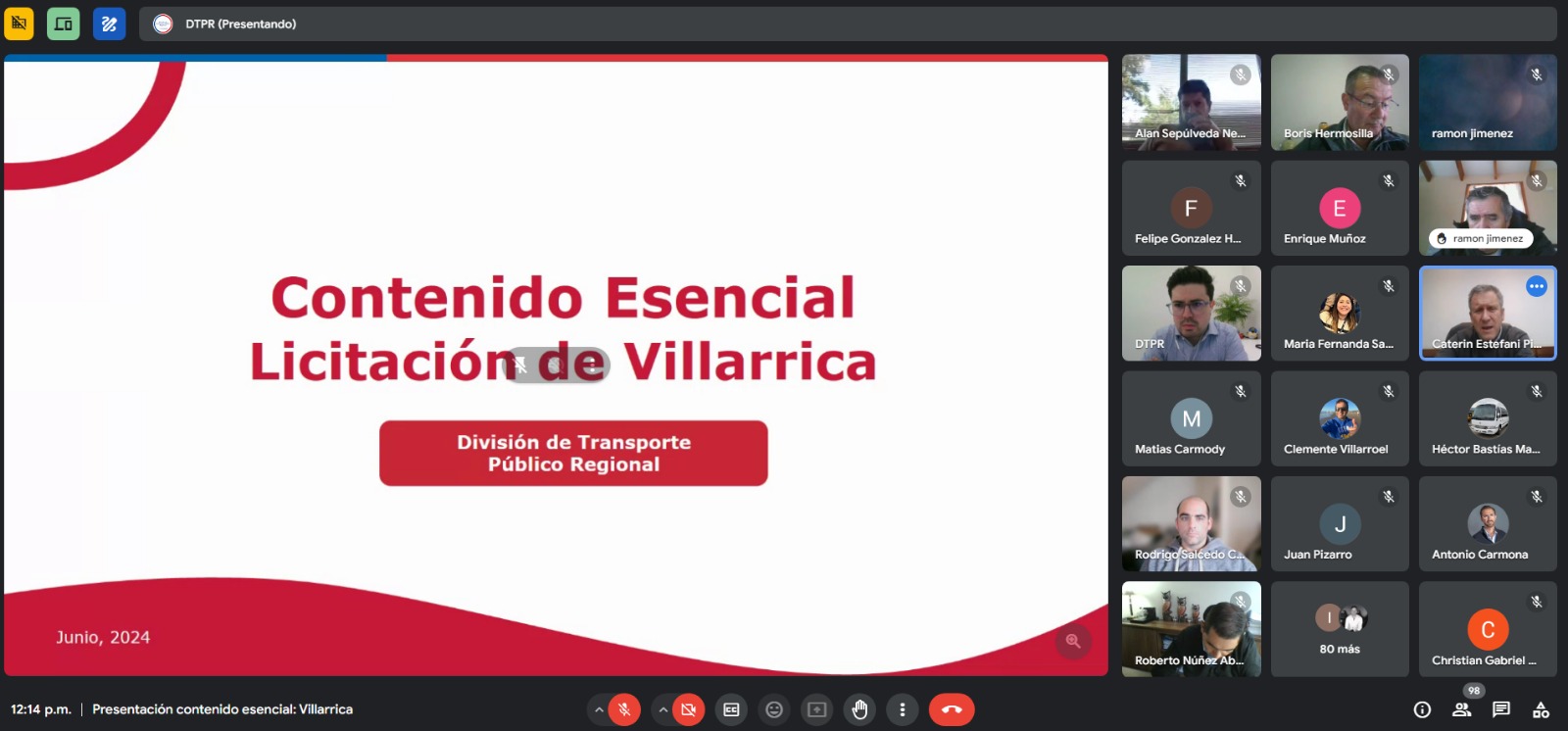This screenshot has height=731, width=1568.
Task: Open the meeting chat panel
Action: coord(1501,709)
